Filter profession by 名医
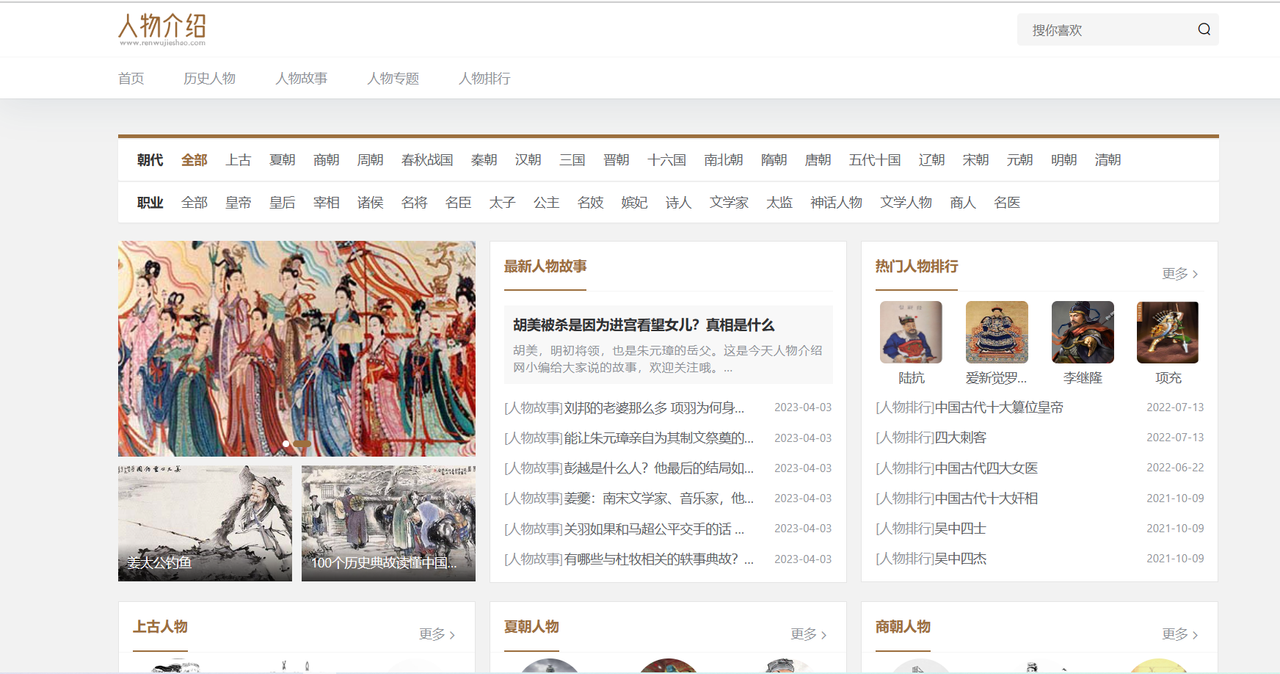This screenshot has width=1280, height=674. click(1007, 202)
